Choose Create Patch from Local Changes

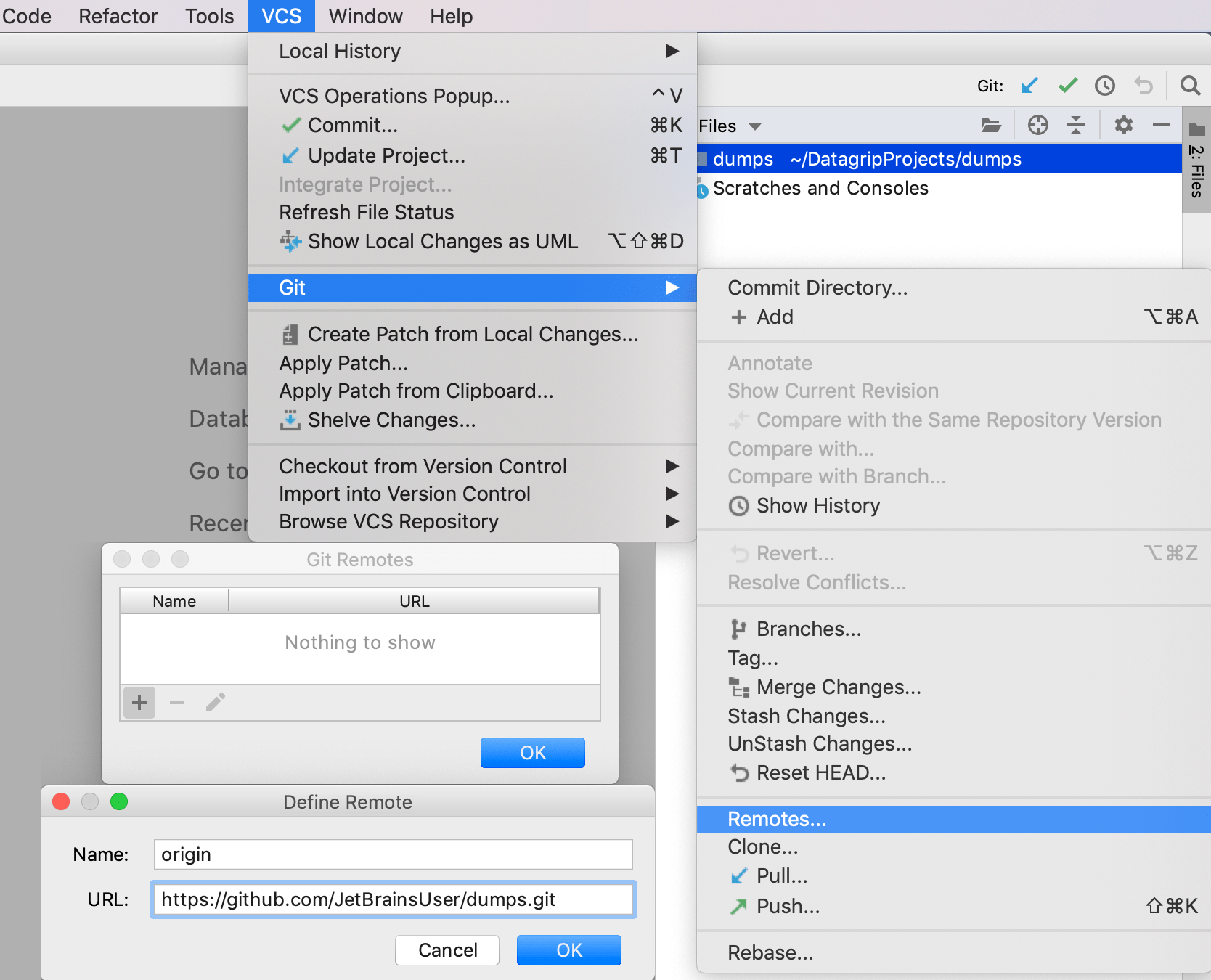472,334
